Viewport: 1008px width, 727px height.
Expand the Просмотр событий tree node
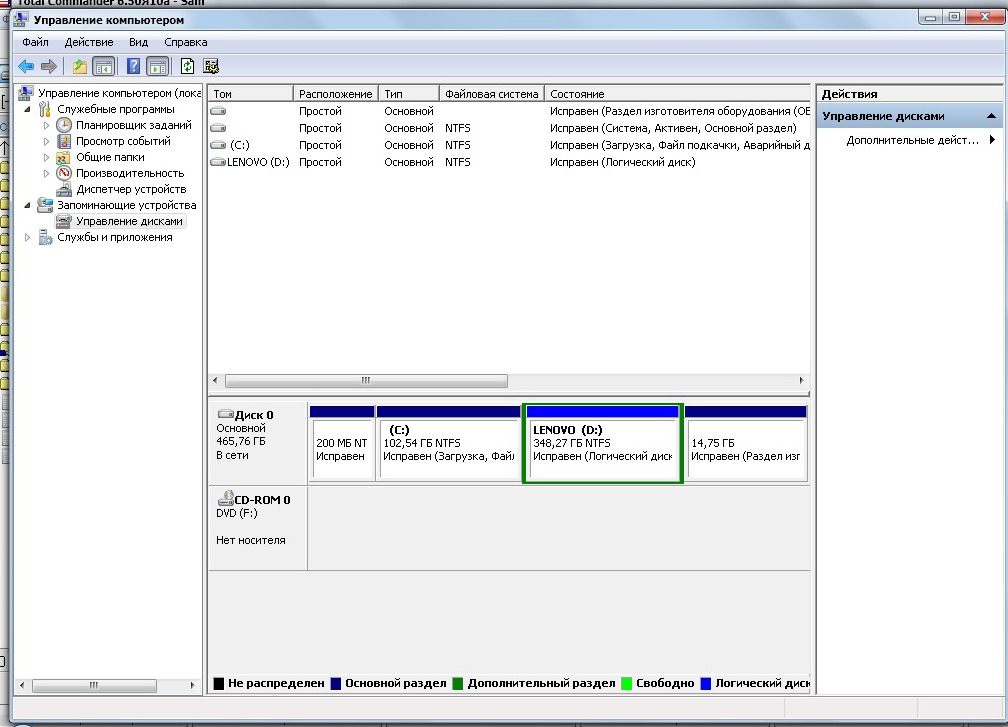pyautogui.click(x=46, y=141)
